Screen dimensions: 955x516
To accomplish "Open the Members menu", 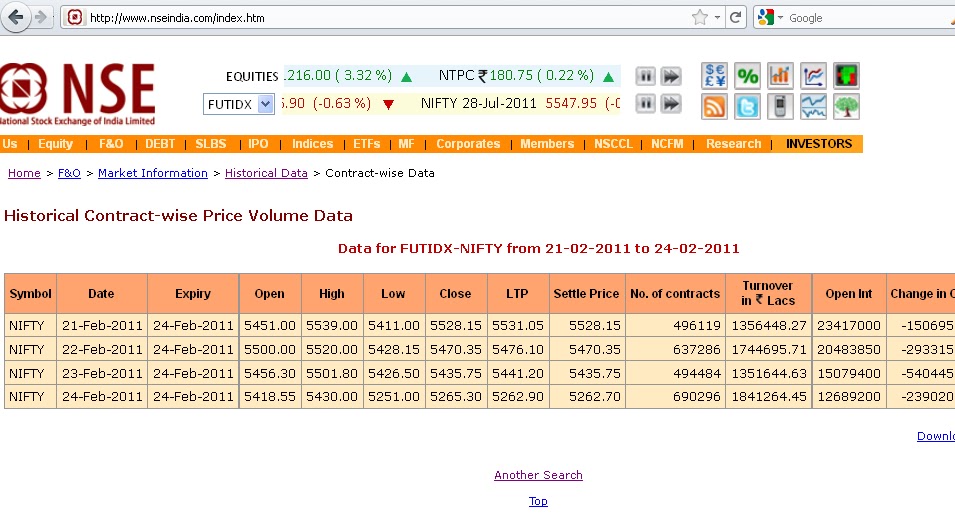I will [x=547, y=144].
